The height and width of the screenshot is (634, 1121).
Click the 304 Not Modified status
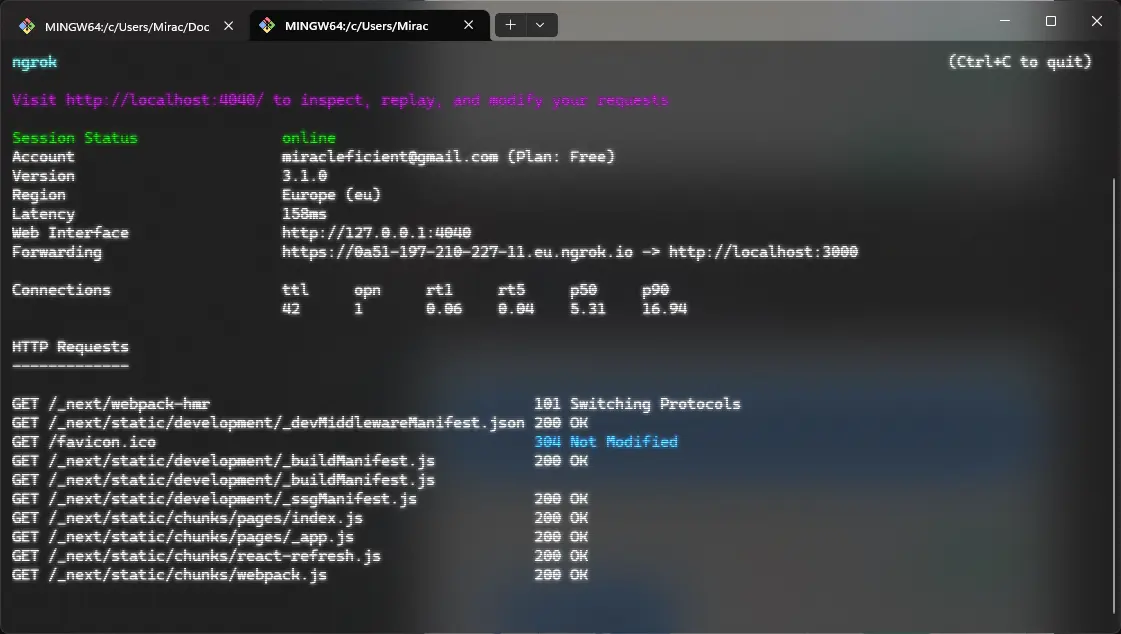(606, 442)
